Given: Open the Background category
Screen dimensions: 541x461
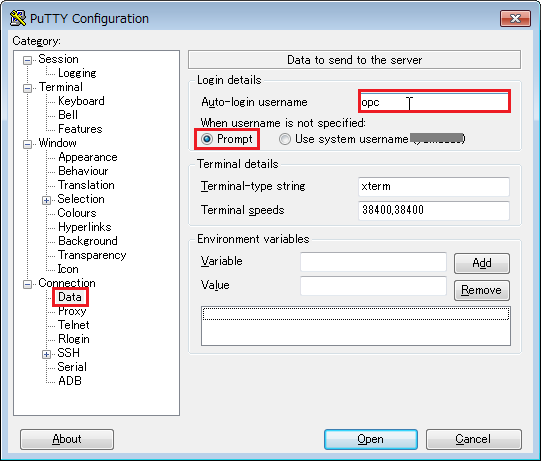Looking at the screenshot, I should (x=88, y=241).
